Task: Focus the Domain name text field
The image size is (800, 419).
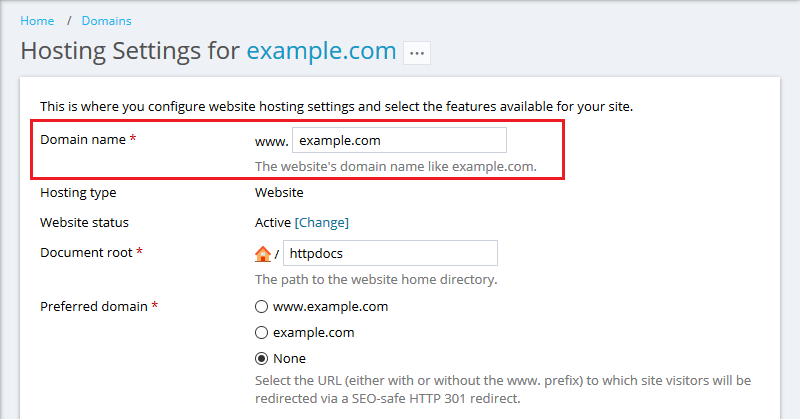Action: coord(399,140)
